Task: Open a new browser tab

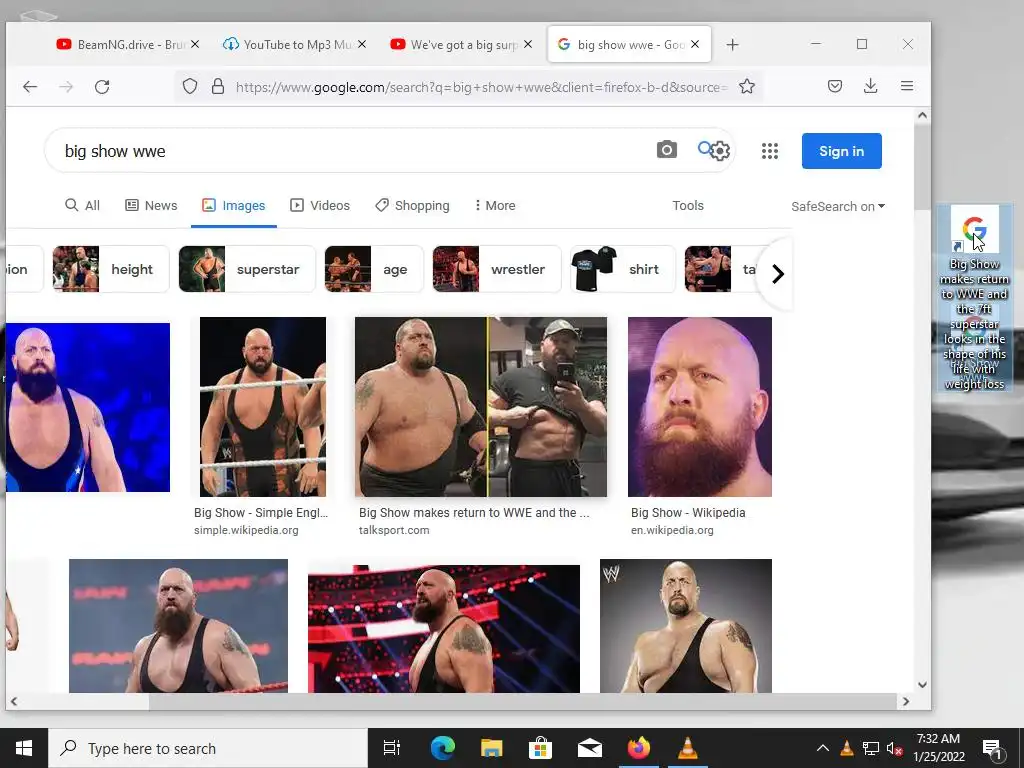Action: tap(733, 44)
